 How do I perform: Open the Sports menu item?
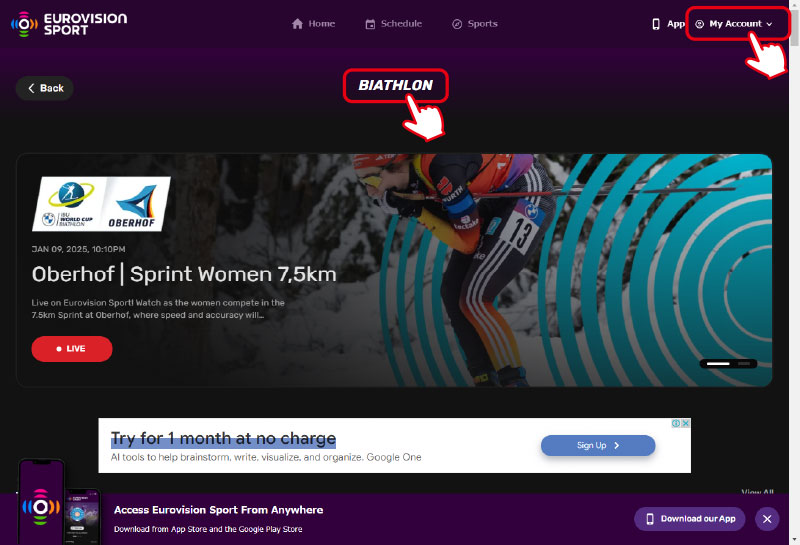click(x=474, y=24)
